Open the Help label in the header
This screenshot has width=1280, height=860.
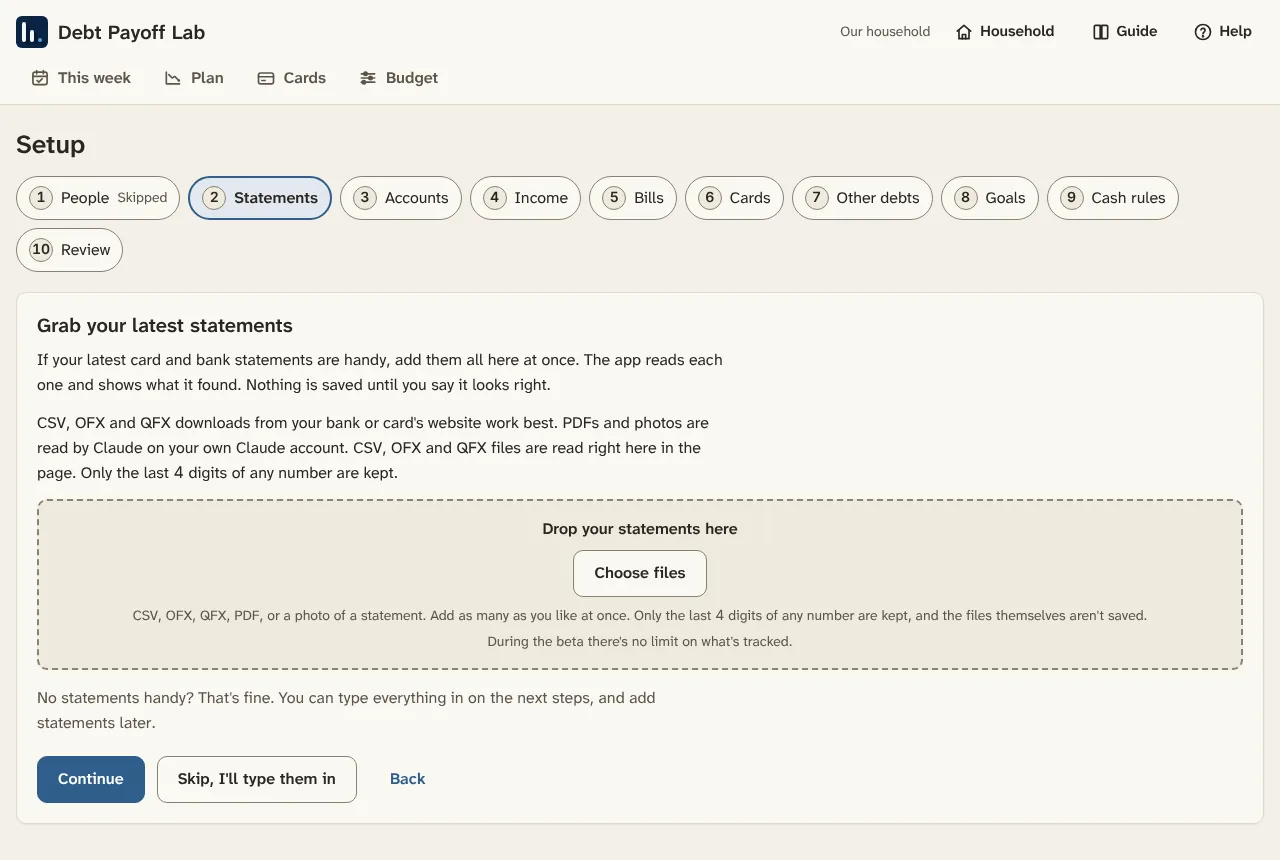pyautogui.click(x=1235, y=32)
